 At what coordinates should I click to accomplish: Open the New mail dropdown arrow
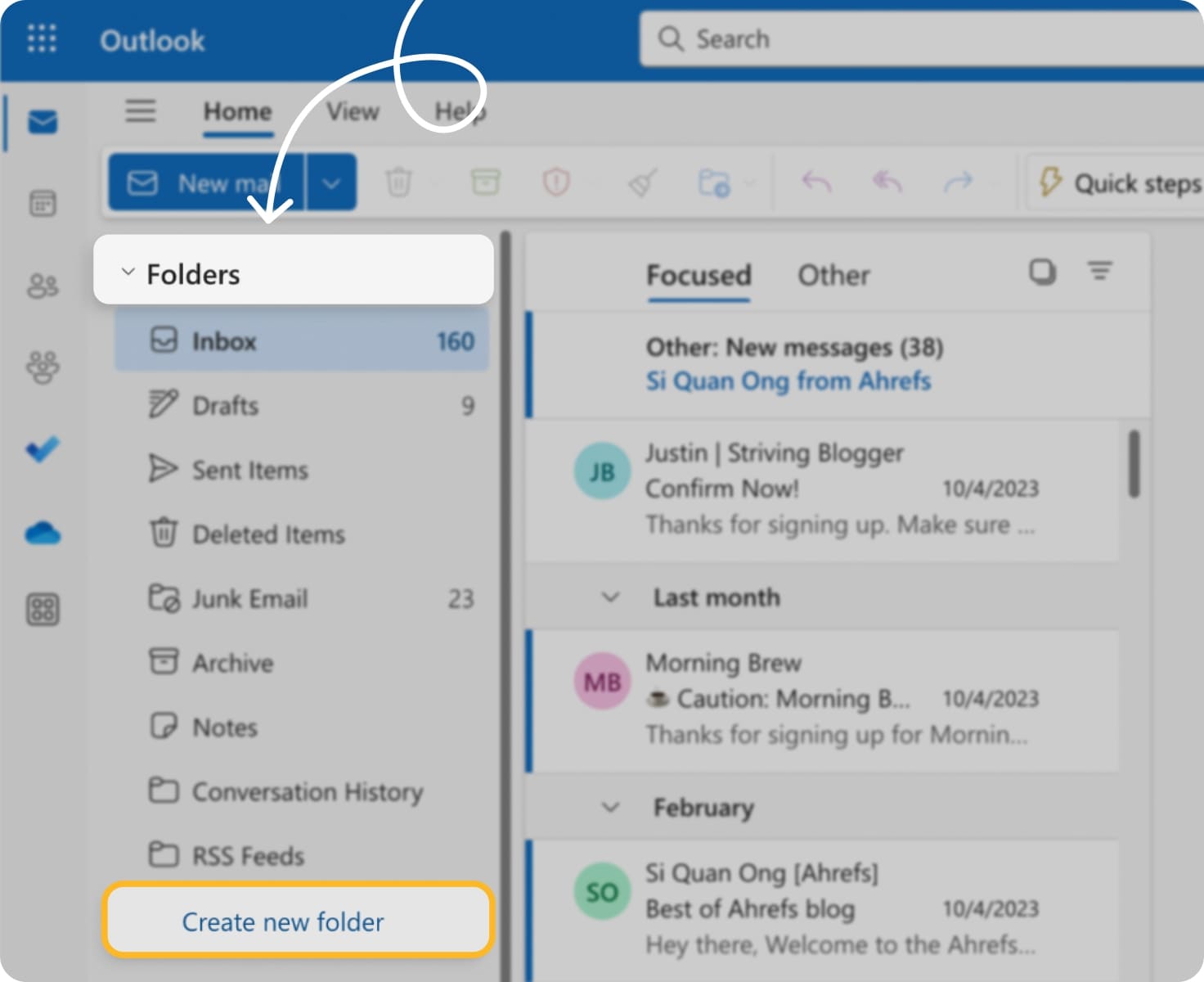point(330,182)
